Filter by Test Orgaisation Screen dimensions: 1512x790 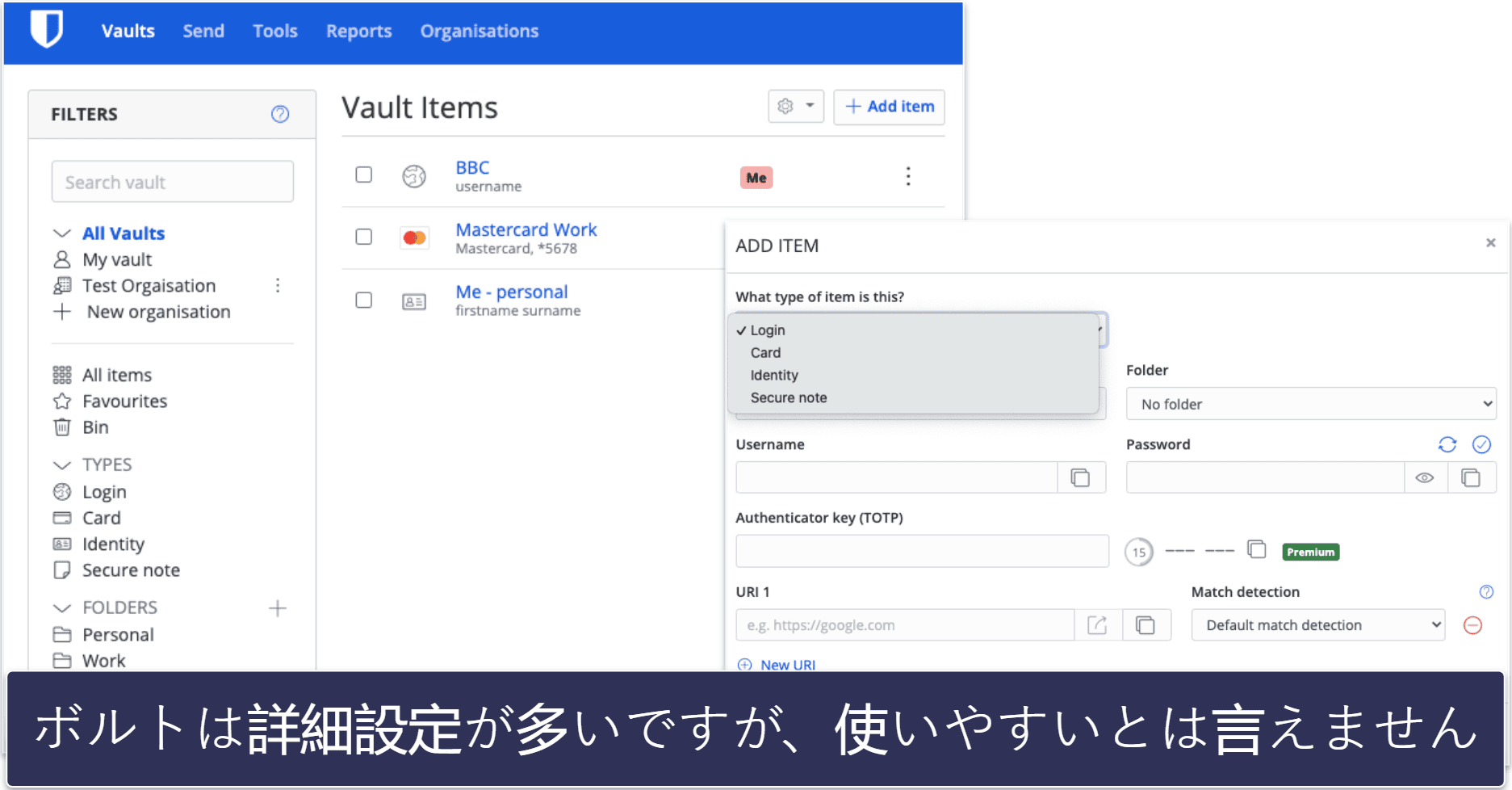pyautogui.click(x=149, y=285)
